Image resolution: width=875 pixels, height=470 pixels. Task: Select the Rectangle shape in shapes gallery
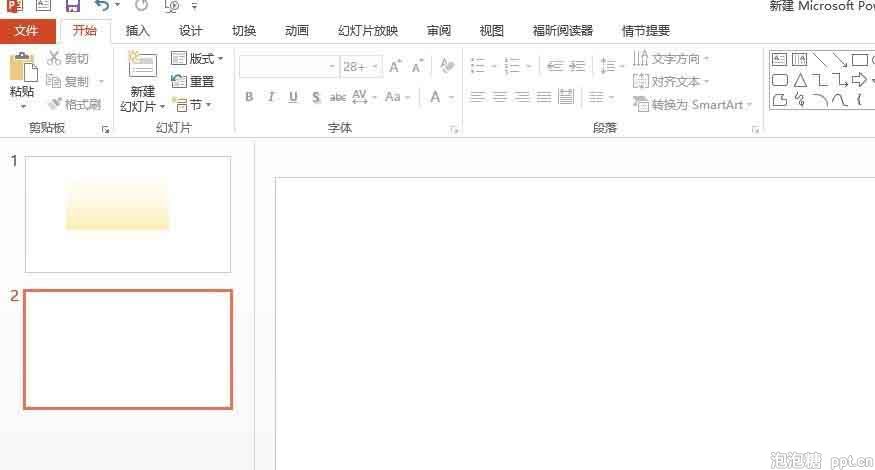point(859,60)
